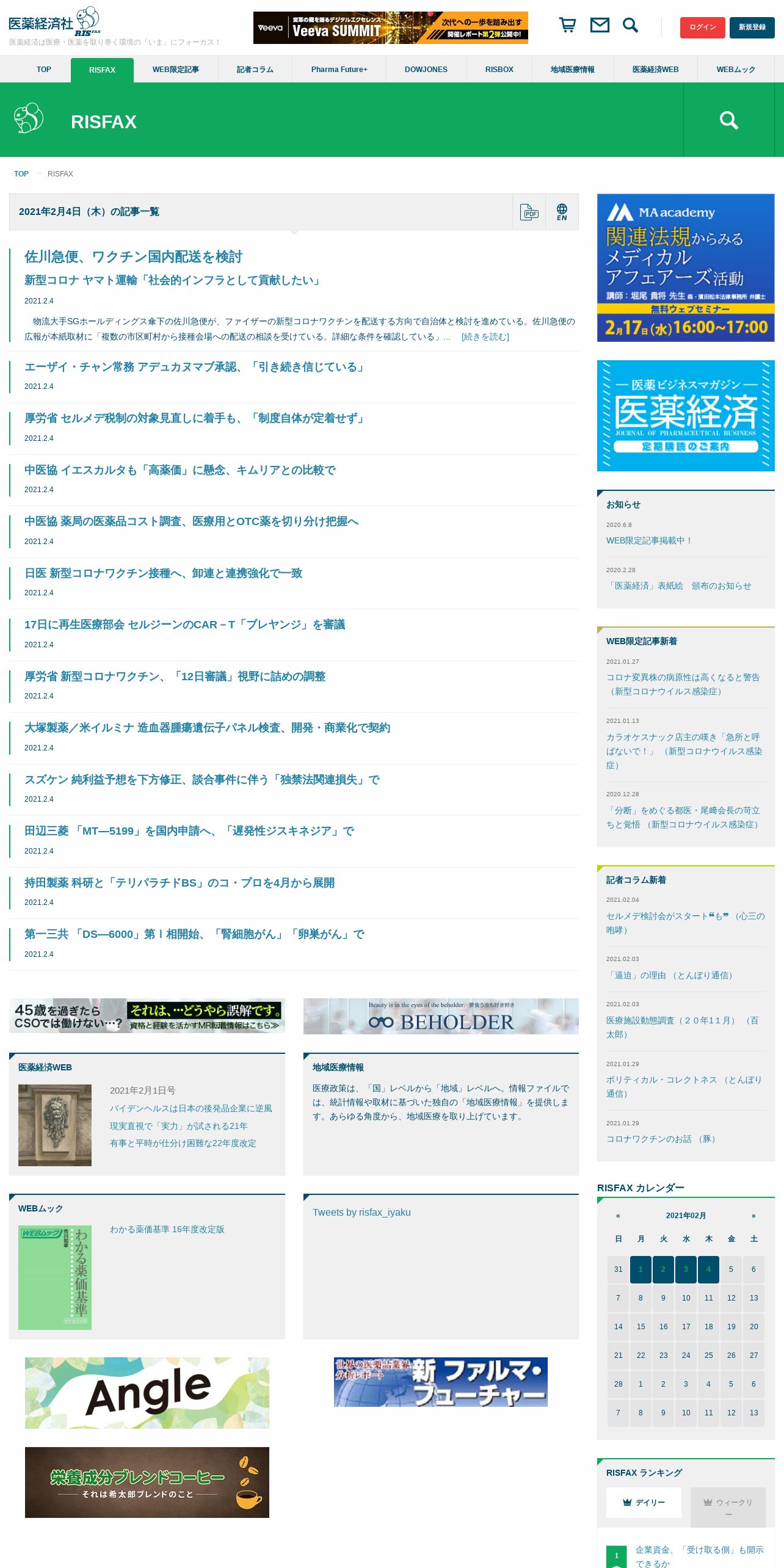This screenshot has height=1568, width=784.
Task: Switch to English with EN globe icon
Action: point(562,212)
